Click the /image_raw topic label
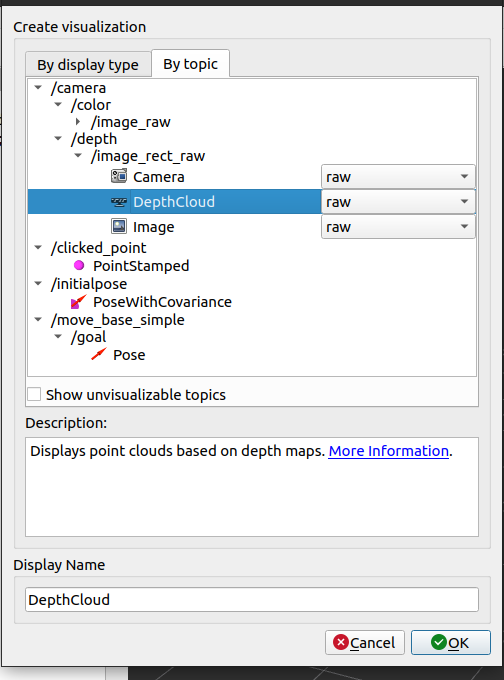This screenshot has width=504, height=680. (x=131, y=122)
